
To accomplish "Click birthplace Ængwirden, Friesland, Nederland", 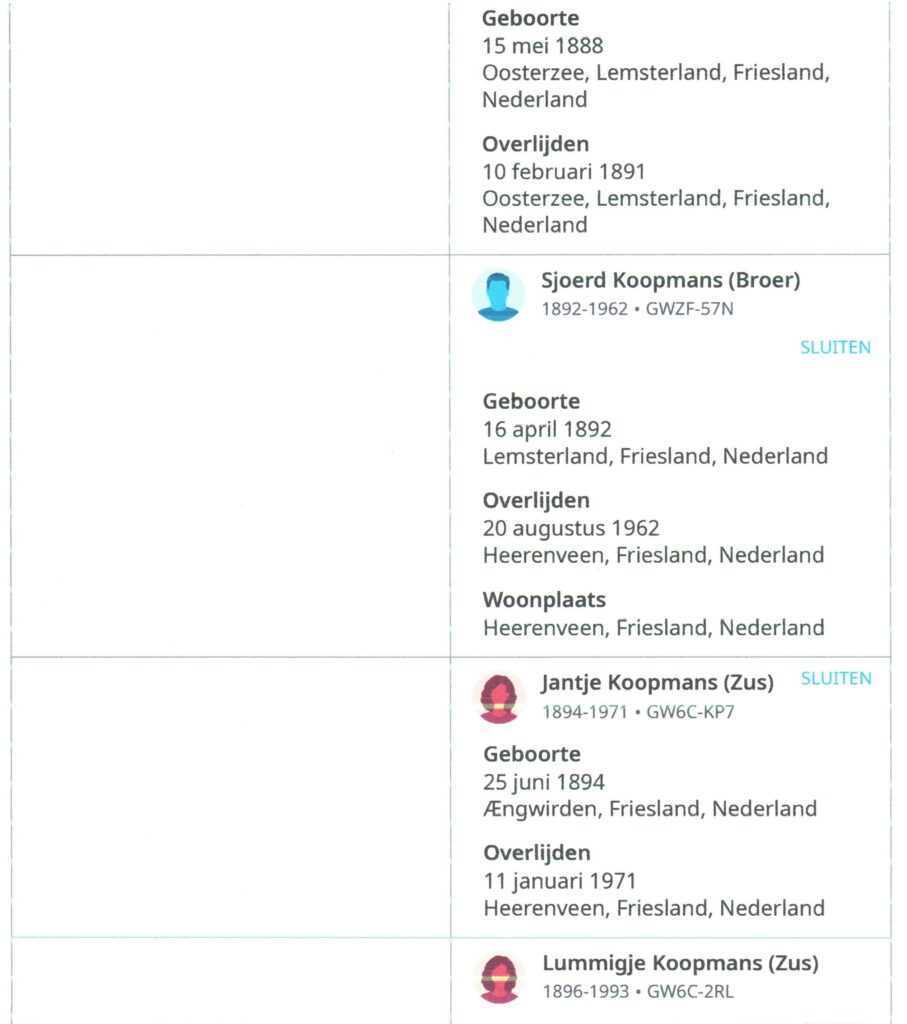I will [650, 809].
